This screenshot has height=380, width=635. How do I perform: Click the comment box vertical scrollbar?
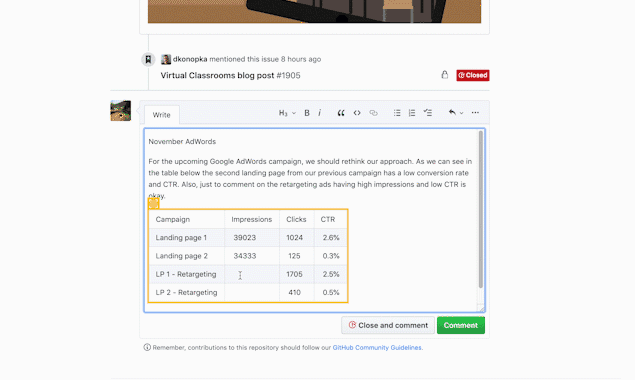tap(481, 209)
